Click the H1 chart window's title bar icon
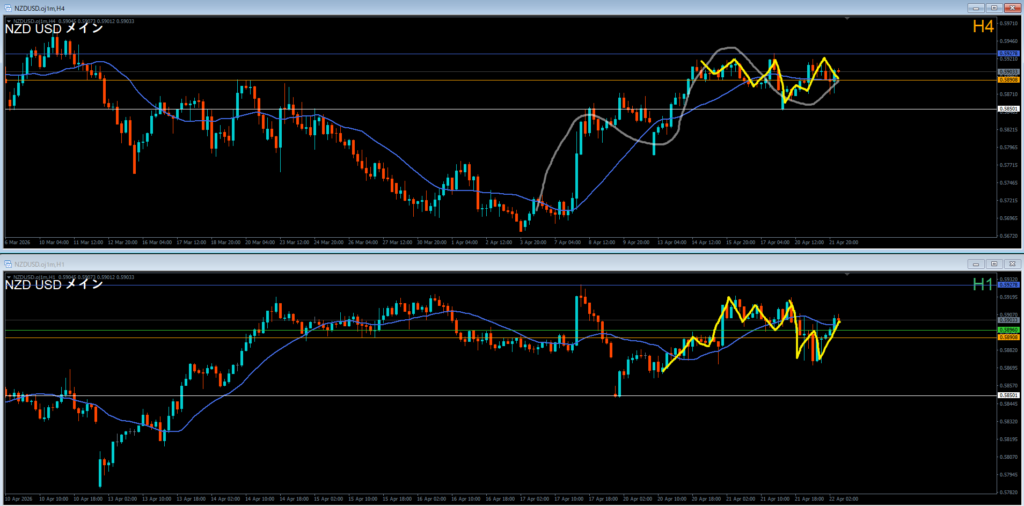 coord(9,263)
